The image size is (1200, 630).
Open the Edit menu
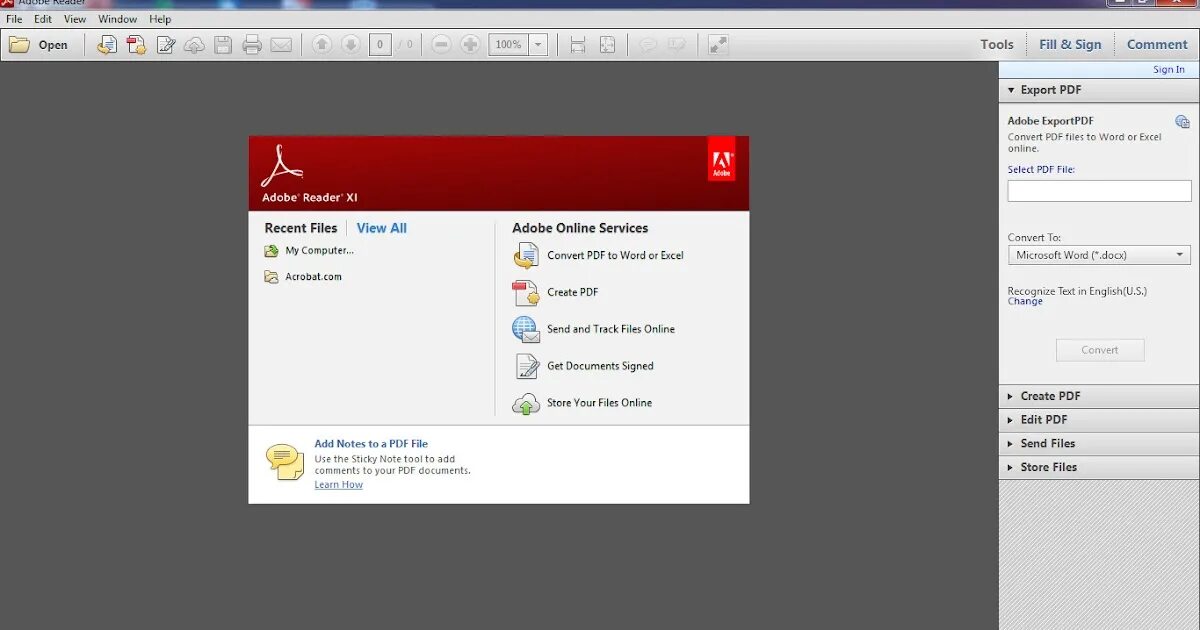point(43,19)
